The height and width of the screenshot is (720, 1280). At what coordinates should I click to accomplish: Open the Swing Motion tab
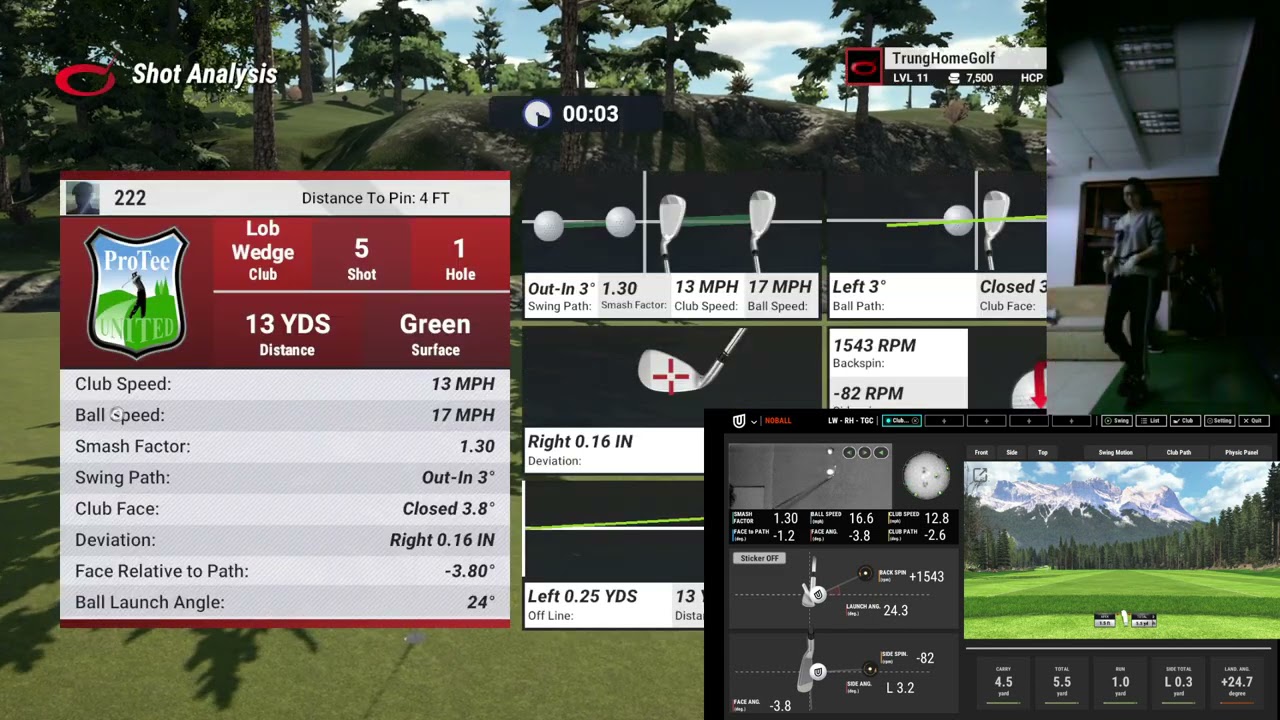tap(1116, 452)
